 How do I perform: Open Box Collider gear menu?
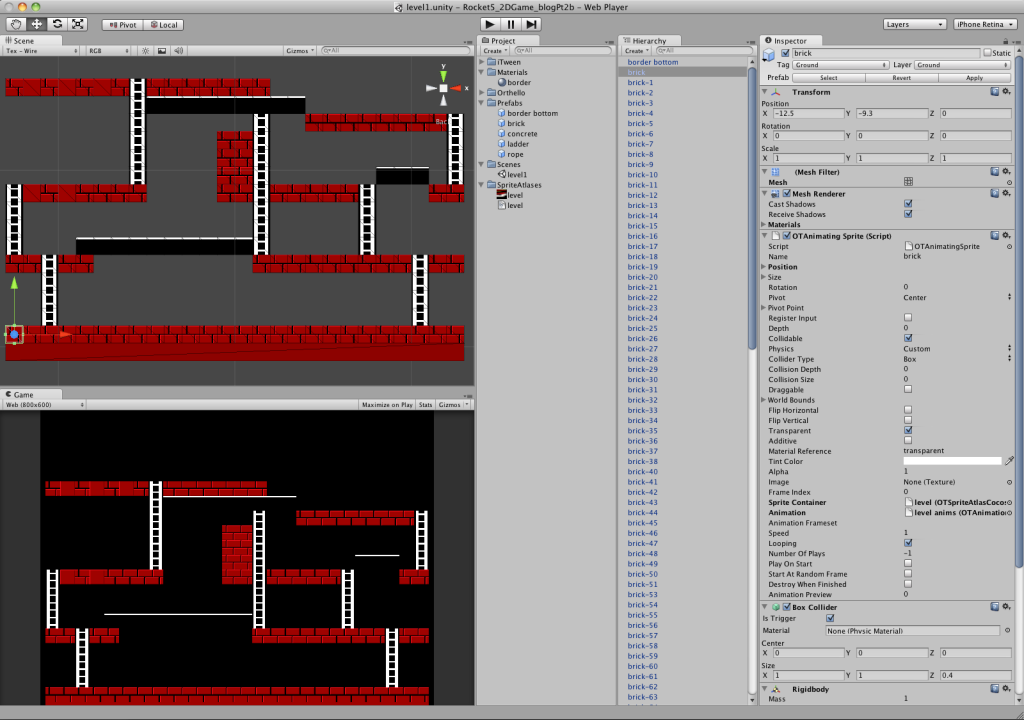[x=1006, y=607]
